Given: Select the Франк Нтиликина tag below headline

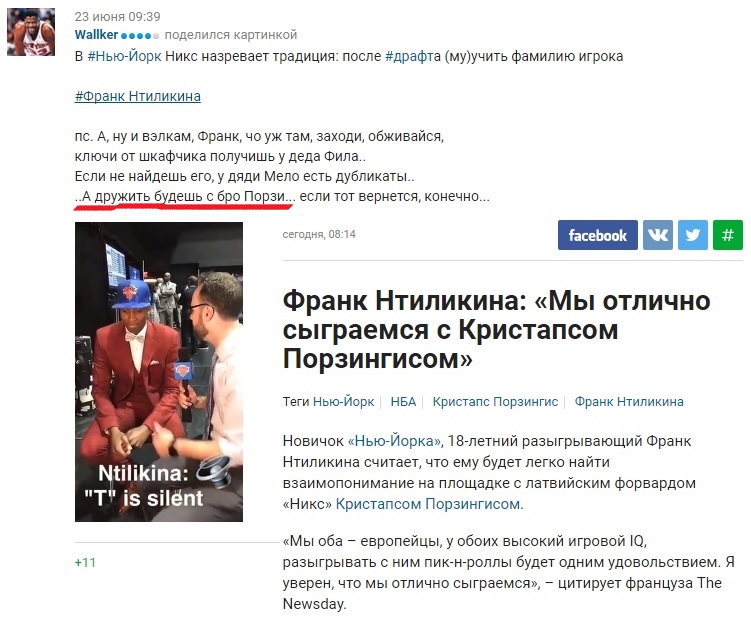Looking at the screenshot, I should 629,401.
